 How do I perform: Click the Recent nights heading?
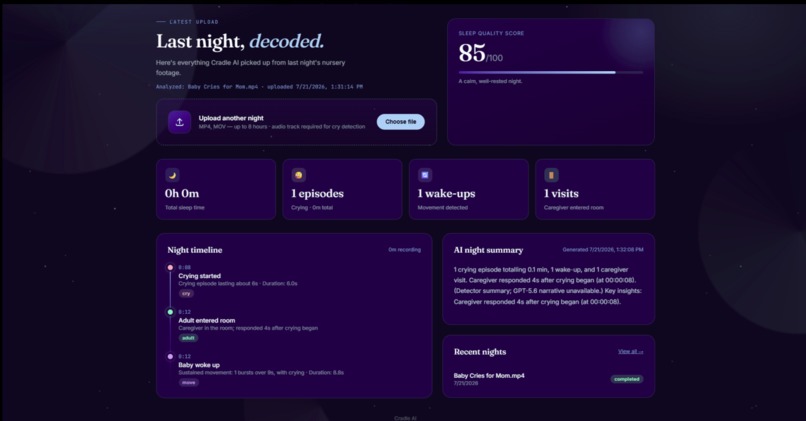coord(480,352)
